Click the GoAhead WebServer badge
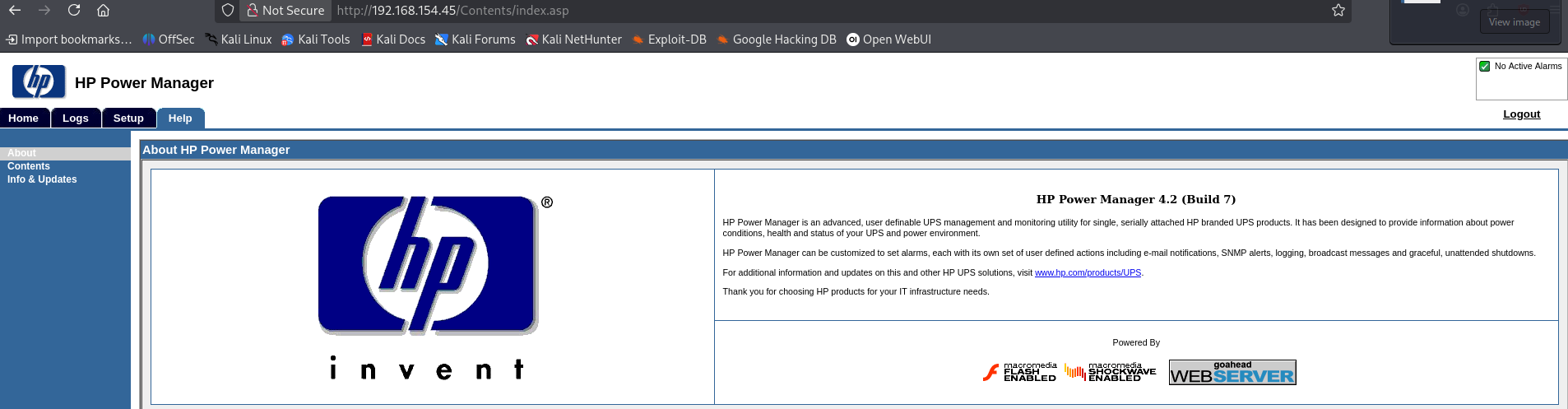Image resolution: width=1568 pixels, height=409 pixels. coord(1232,372)
